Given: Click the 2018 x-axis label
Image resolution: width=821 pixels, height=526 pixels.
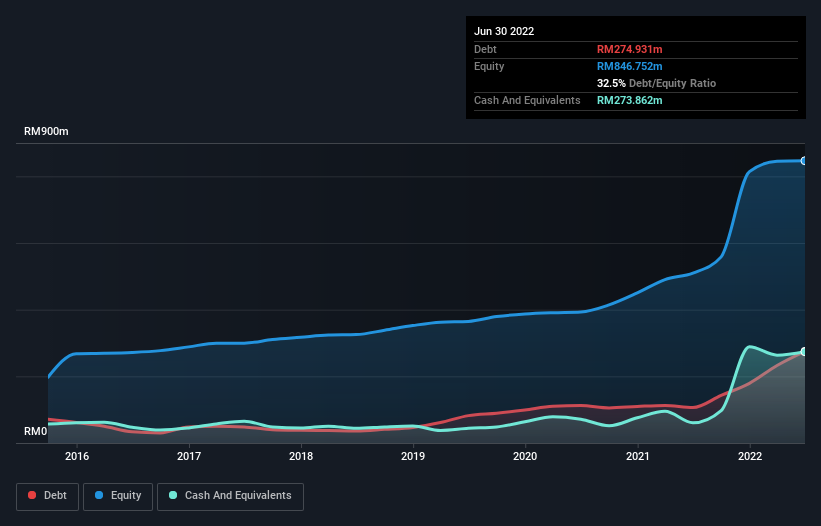Looking at the screenshot, I should (x=301, y=456).
